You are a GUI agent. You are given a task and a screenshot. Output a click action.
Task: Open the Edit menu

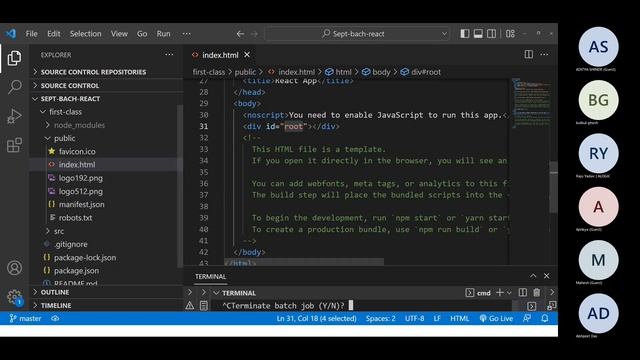pos(53,34)
